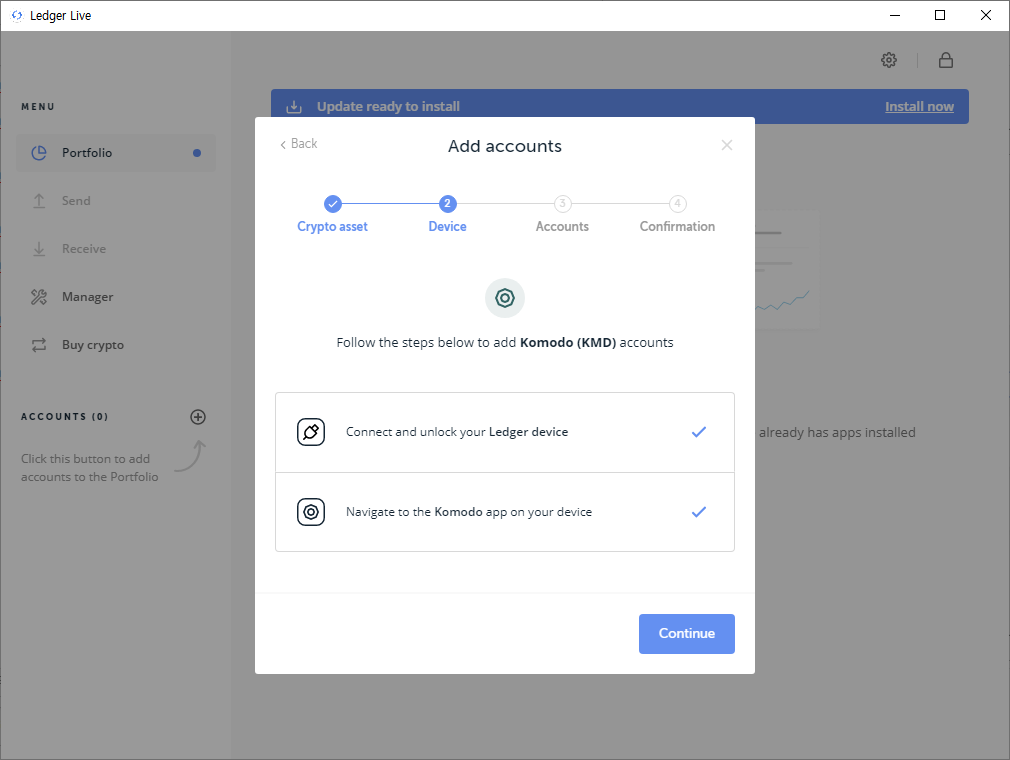The width and height of the screenshot is (1010, 760).
Task: Open Receive menu item
Action: tap(116, 249)
